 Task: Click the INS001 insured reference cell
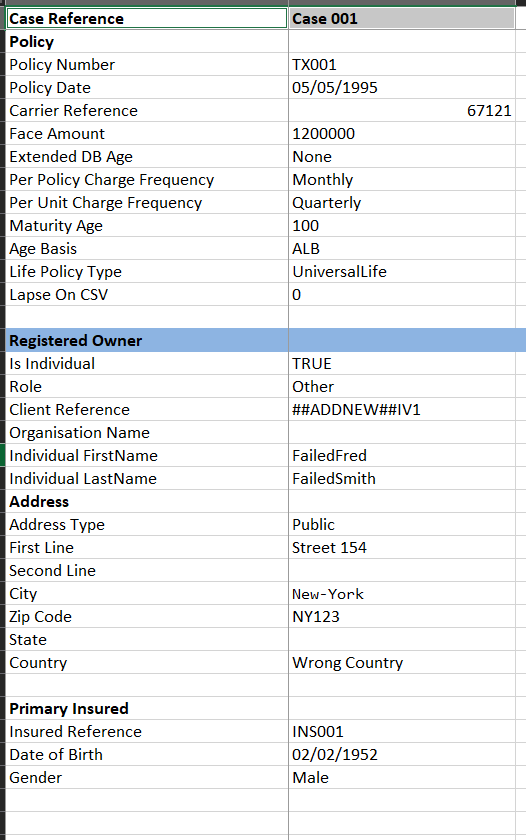pyautogui.click(x=402, y=732)
